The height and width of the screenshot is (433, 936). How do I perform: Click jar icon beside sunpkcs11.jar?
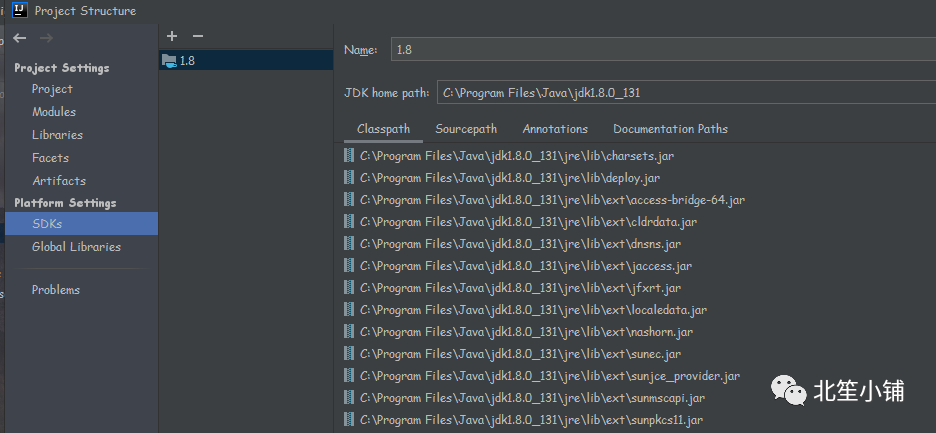[349, 420]
